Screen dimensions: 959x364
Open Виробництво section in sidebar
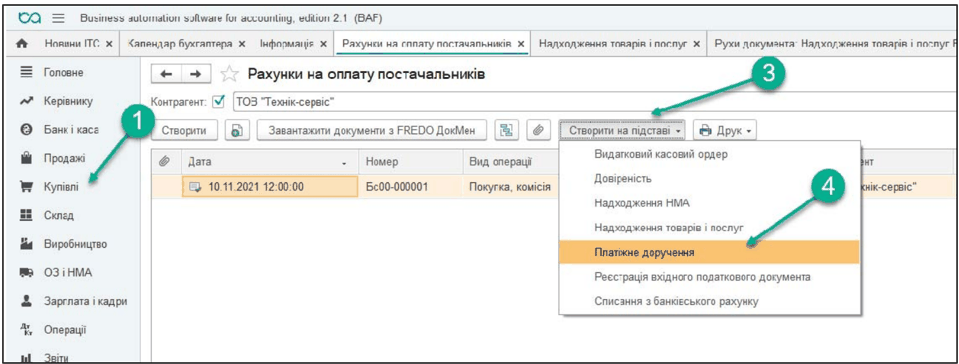tap(75, 244)
